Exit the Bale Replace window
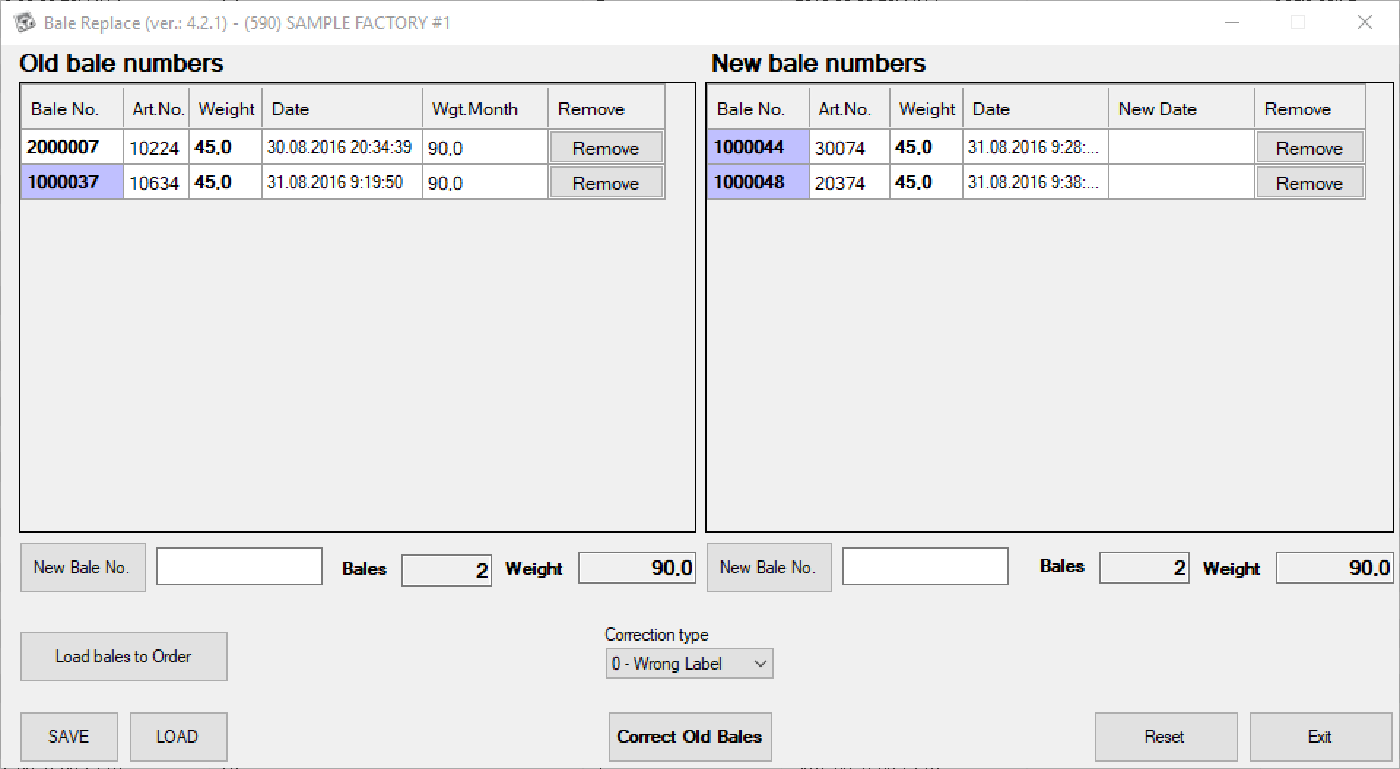The width and height of the screenshot is (1400, 769). (1320, 737)
